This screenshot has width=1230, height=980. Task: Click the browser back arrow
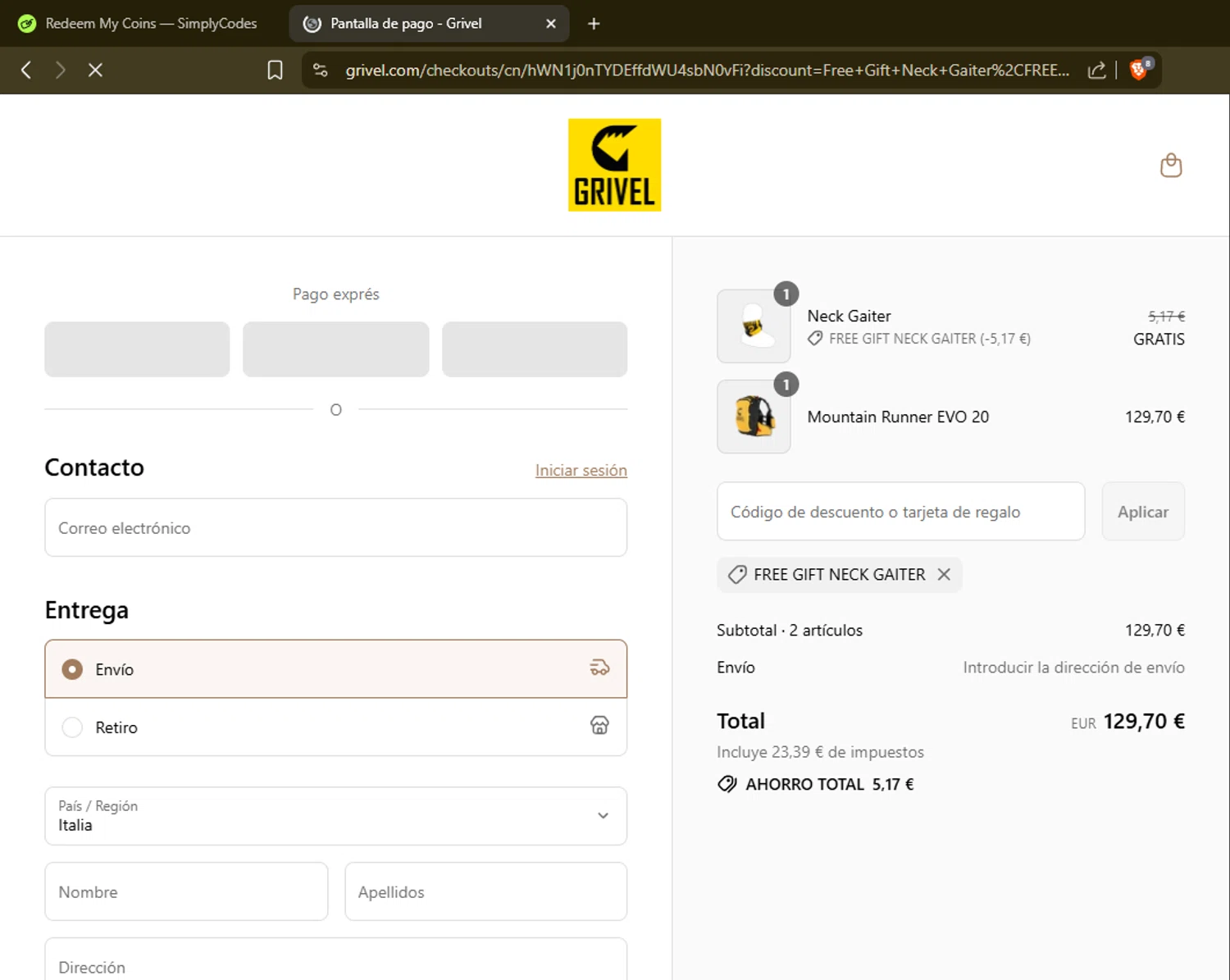tap(26, 71)
